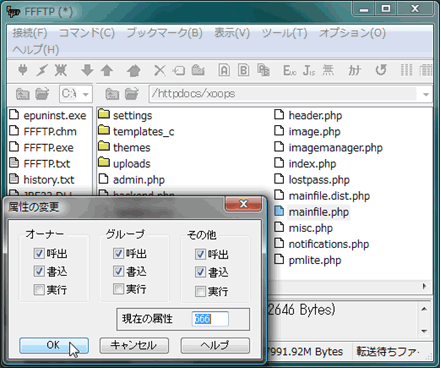Viewport: 441px width, 369px height.
Task: Click the キャンセル button
Action: [134, 345]
